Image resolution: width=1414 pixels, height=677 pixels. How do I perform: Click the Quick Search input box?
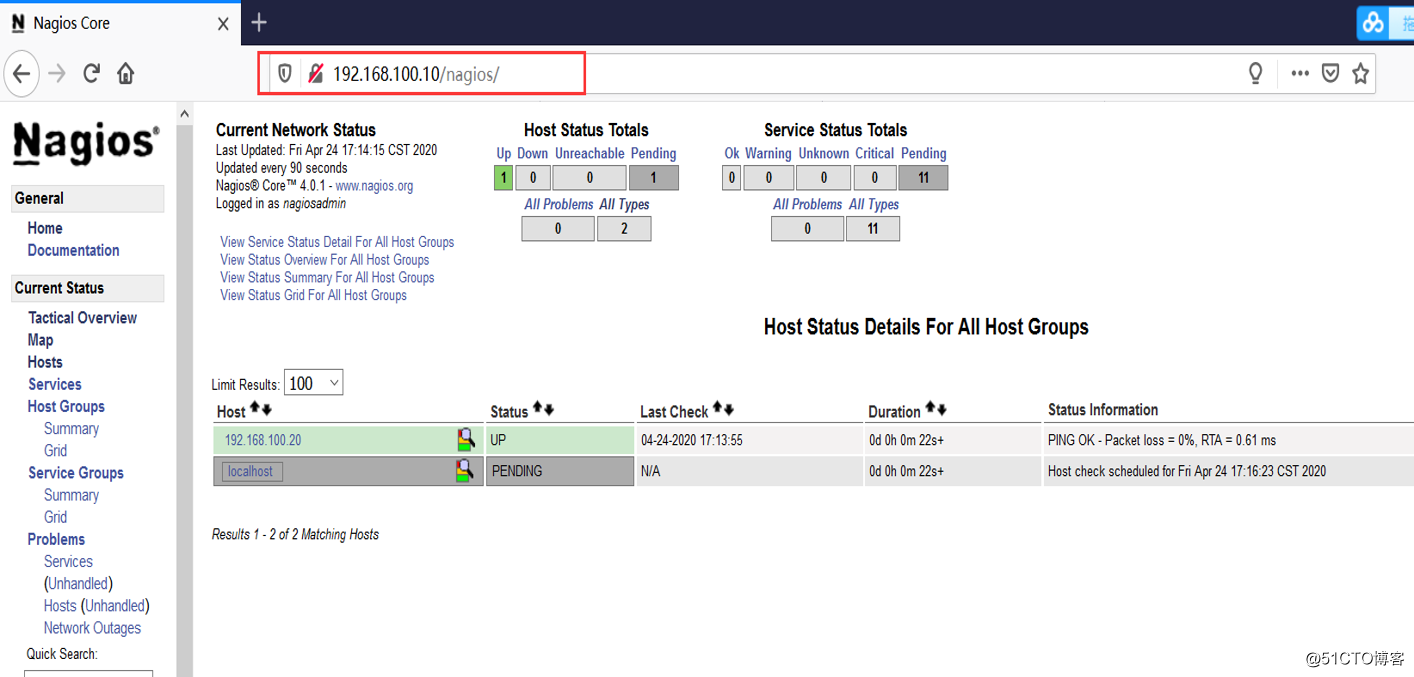click(x=89, y=673)
